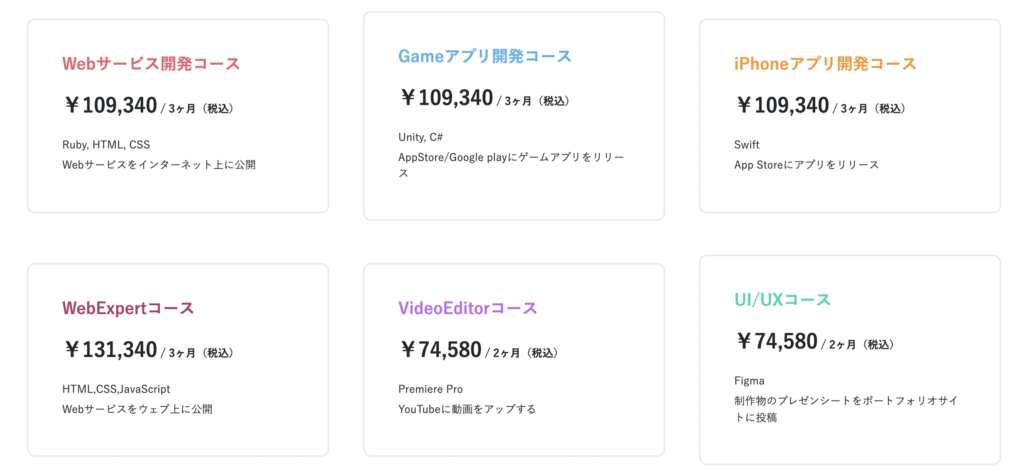
Task: Click the Unity, C# skills text
Action: [421, 137]
